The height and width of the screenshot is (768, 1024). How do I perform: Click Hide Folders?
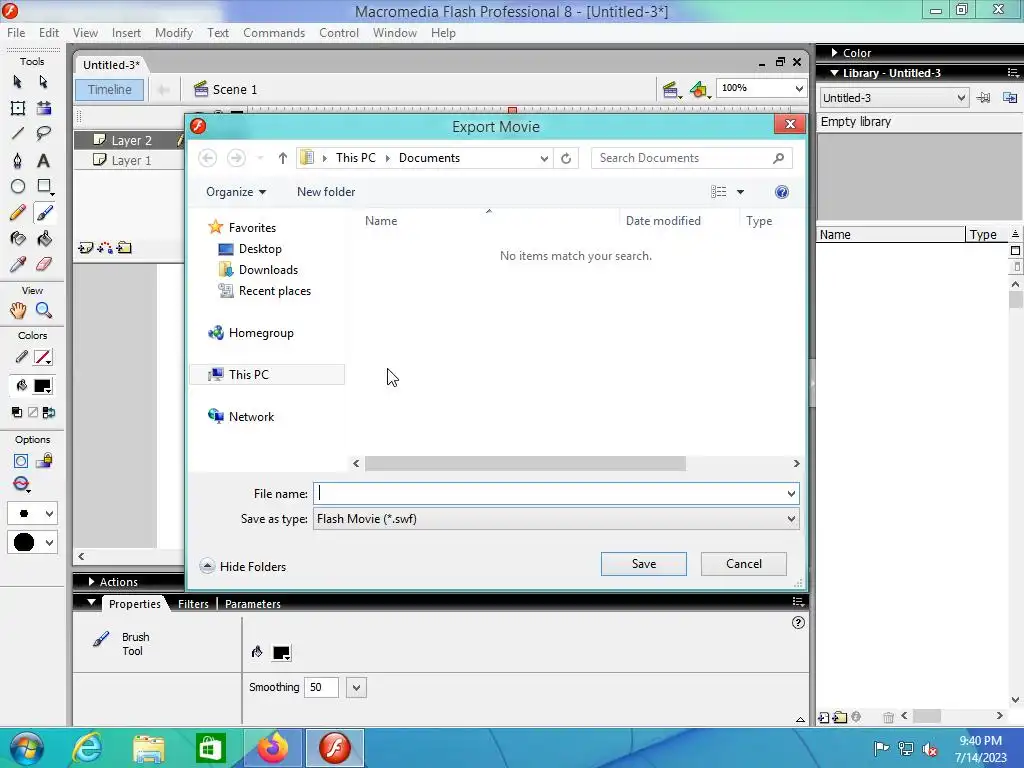coord(243,566)
